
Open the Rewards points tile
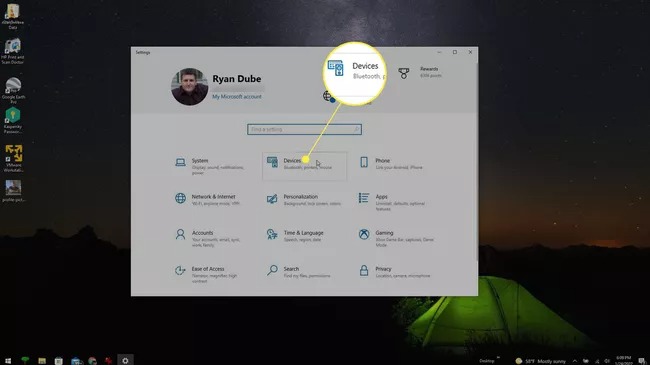click(421, 72)
